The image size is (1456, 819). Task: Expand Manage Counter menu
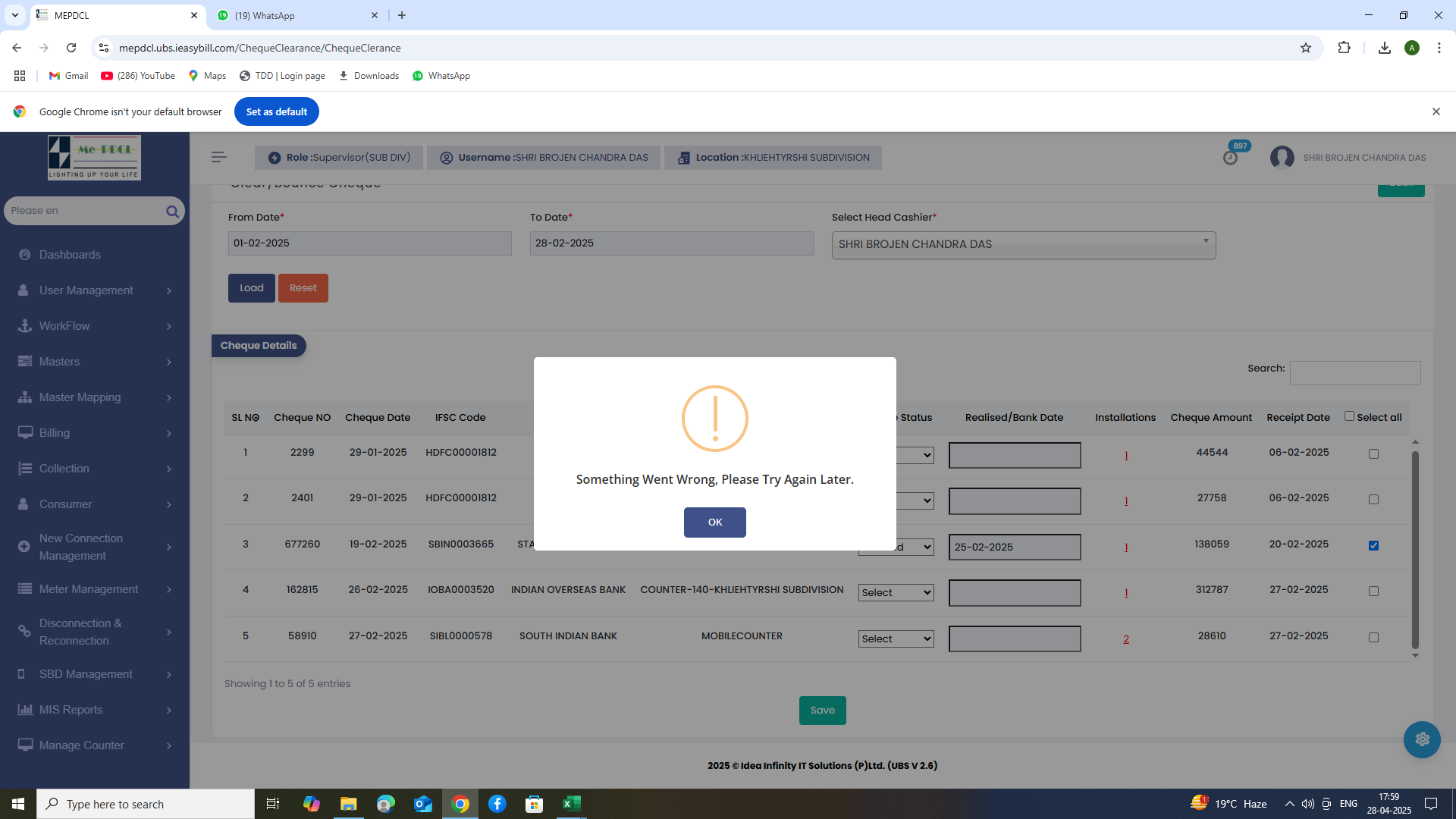click(95, 745)
